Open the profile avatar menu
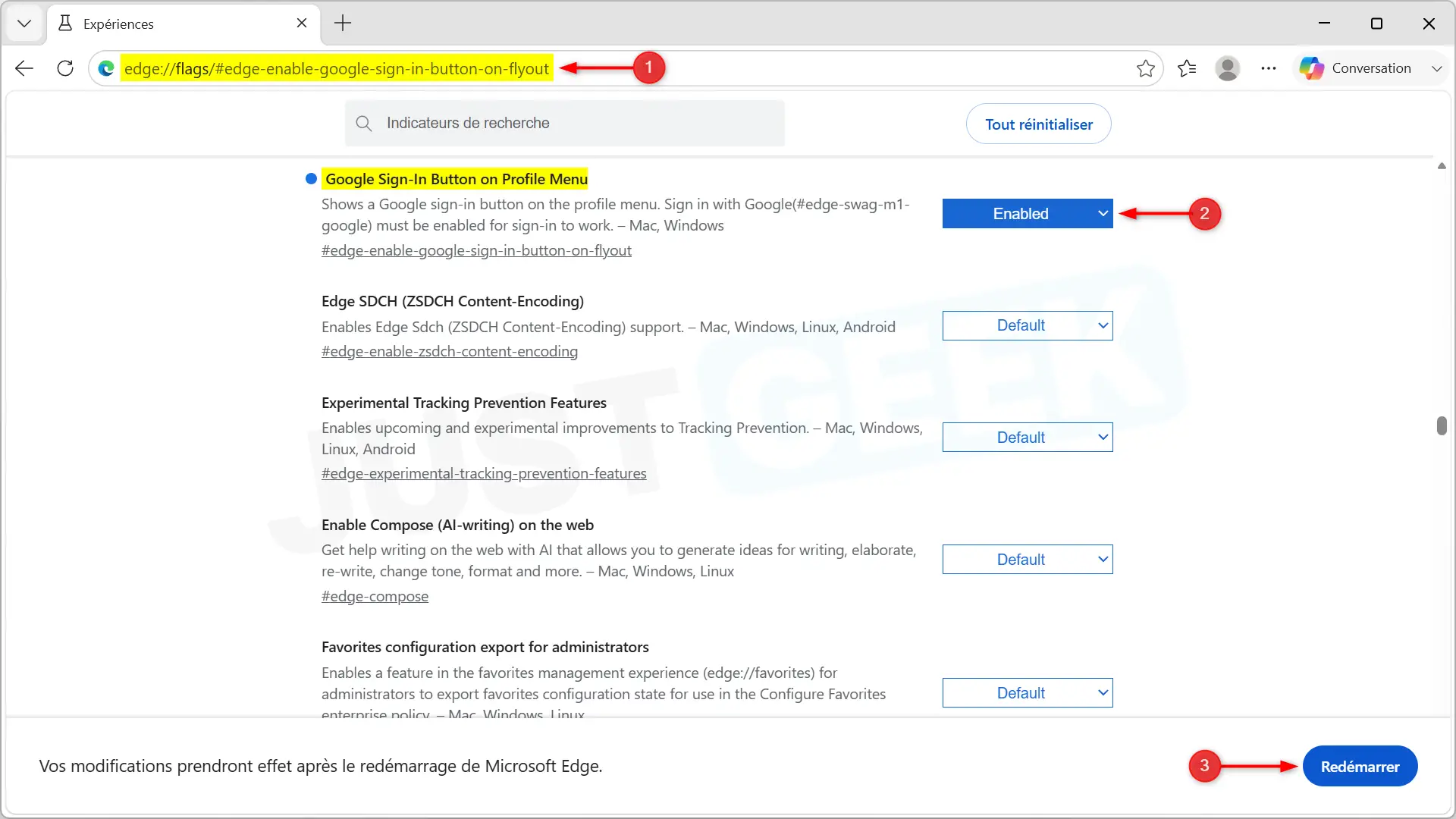 (1228, 68)
